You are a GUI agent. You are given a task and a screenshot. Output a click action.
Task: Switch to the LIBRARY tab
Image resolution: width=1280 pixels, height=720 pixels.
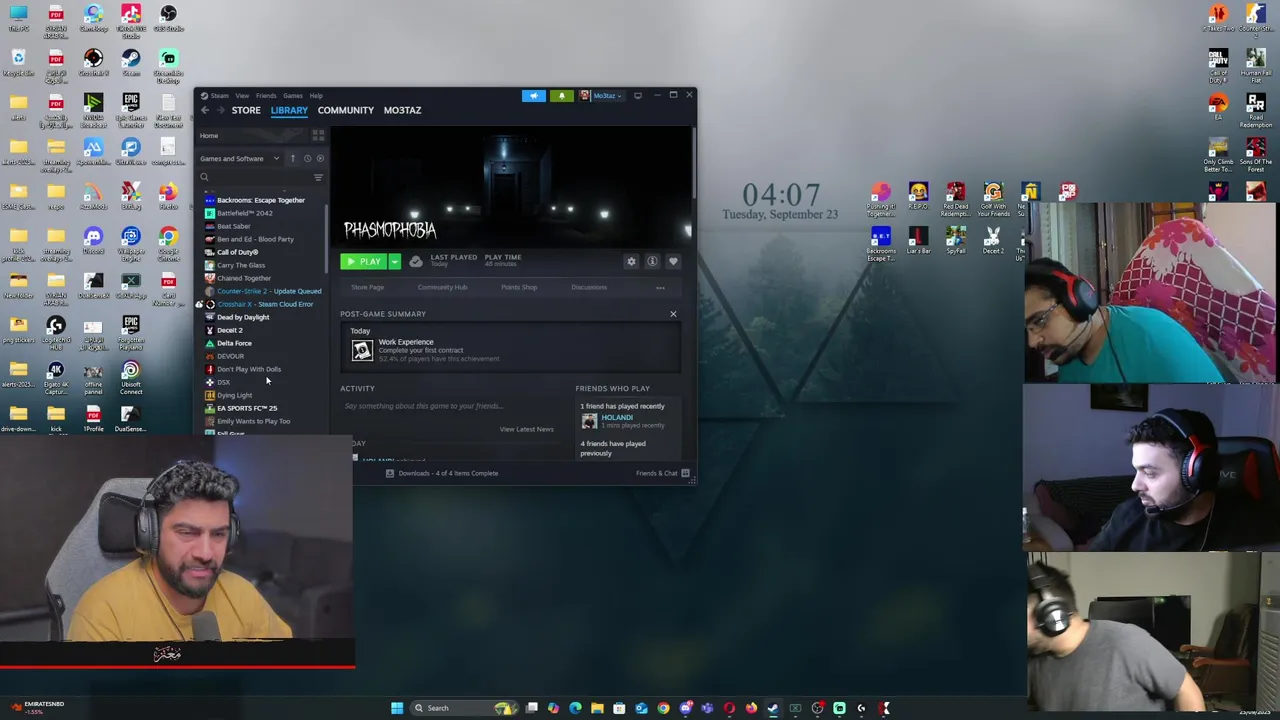[289, 110]
